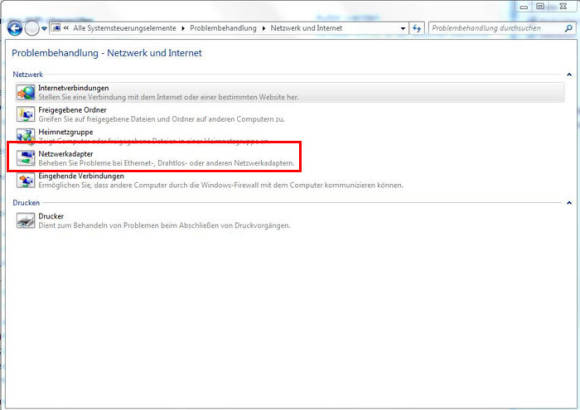The image size is (580, 410).
Task: Select the Netzwerkadapter icon
Action: [x=26, y=158]
